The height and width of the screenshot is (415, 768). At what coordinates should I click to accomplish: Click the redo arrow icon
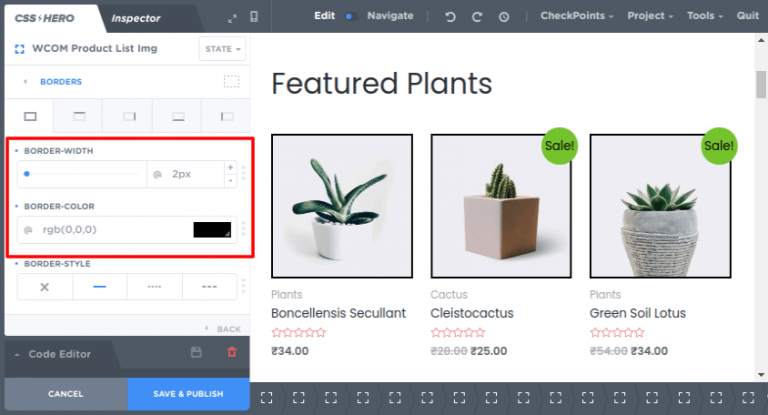[x=477, y=17]
